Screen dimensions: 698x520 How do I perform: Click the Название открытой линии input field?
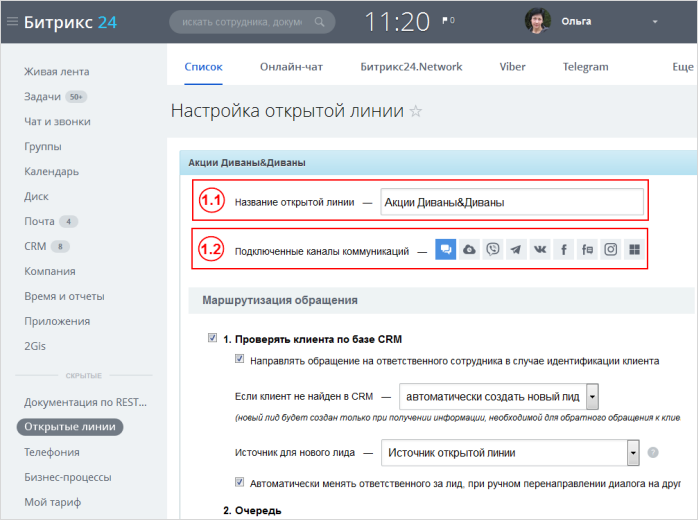pos(512,202)
